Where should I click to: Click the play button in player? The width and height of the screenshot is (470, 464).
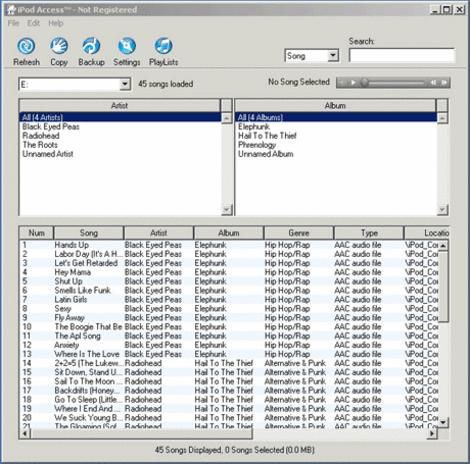coord(353,82)
